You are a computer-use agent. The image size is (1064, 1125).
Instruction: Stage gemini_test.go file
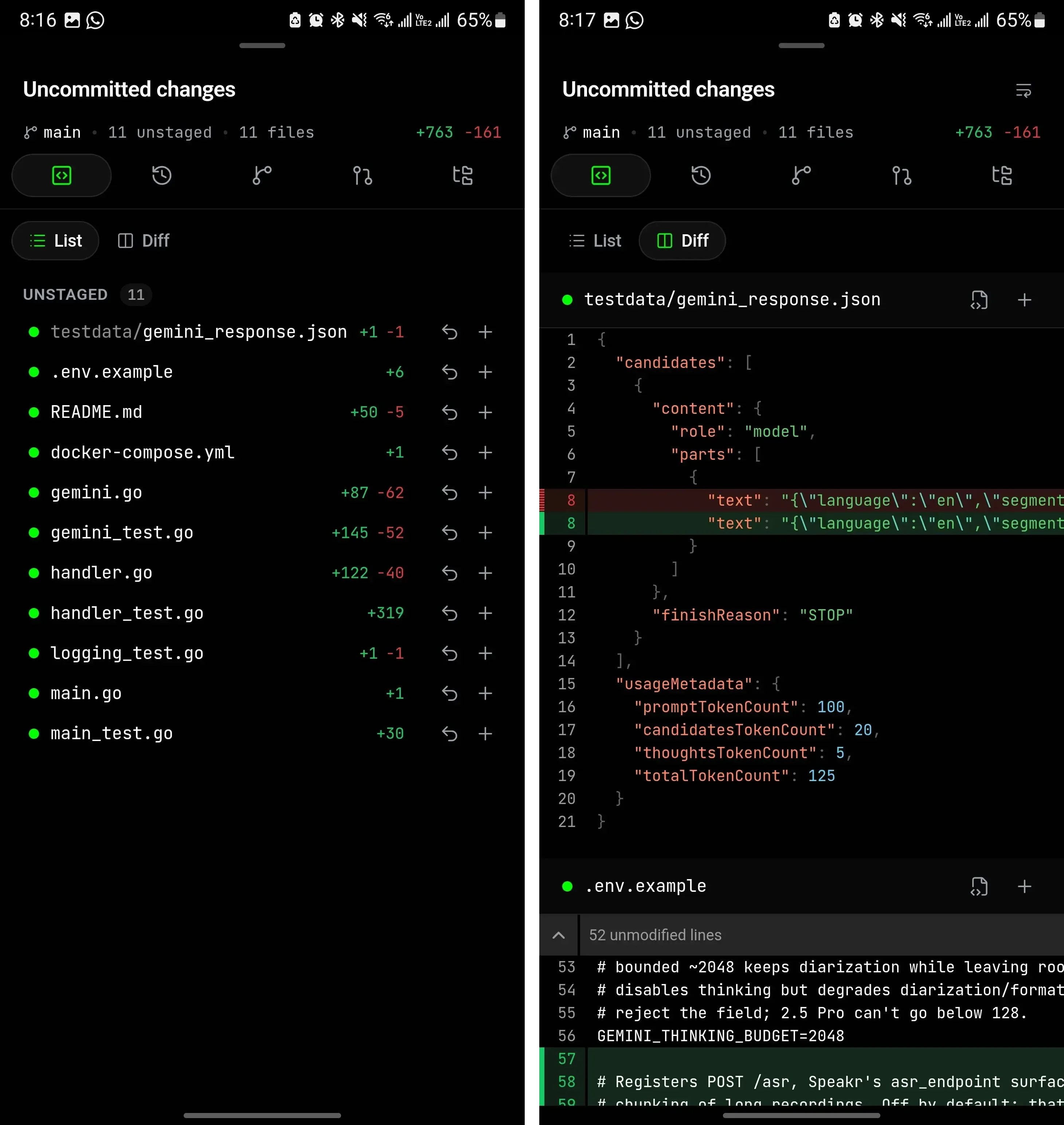pyautogui.click(x=485, y=533)
